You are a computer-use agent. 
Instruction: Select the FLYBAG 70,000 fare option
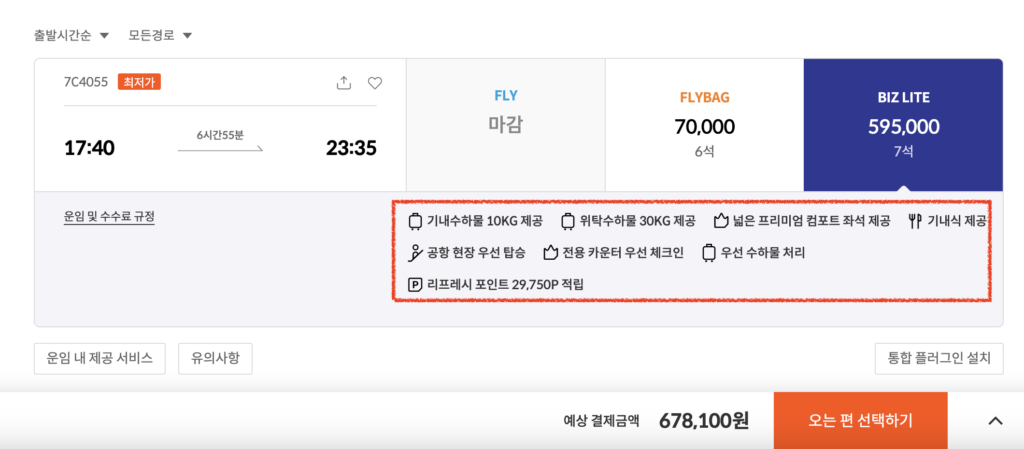705,125
